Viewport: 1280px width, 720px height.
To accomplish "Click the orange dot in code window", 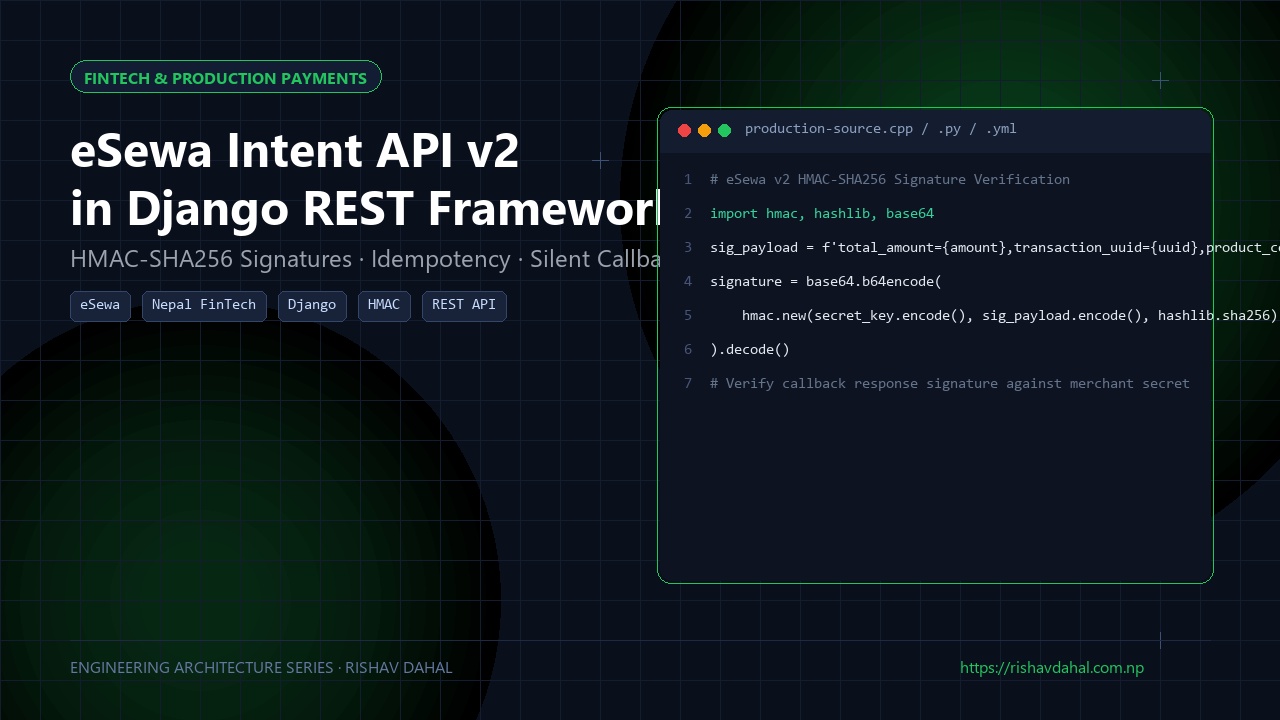I will click(x=704, y=130).
